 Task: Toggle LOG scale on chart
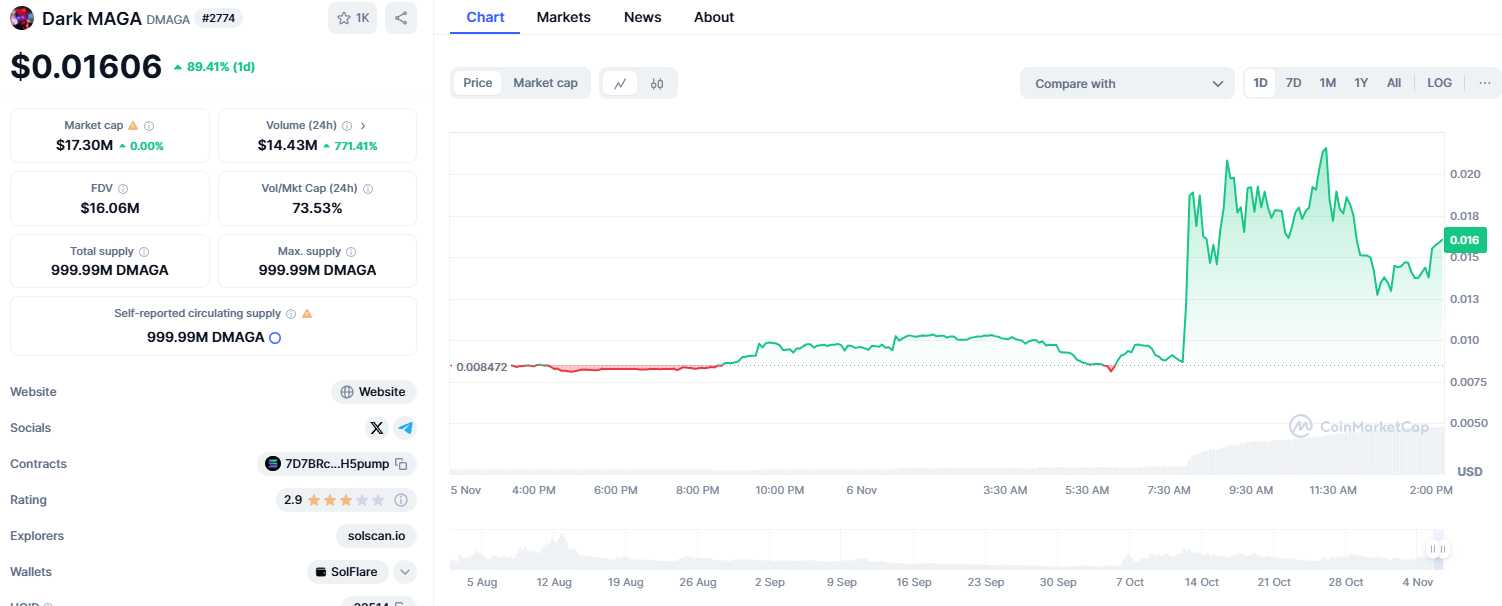[1439, 83]
